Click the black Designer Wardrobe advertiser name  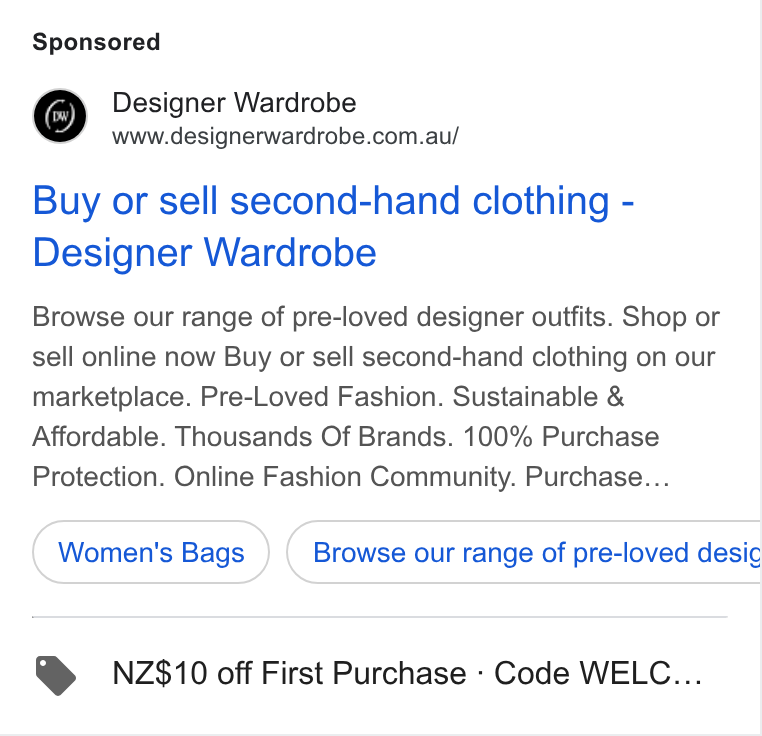click(x=234, y=103)
